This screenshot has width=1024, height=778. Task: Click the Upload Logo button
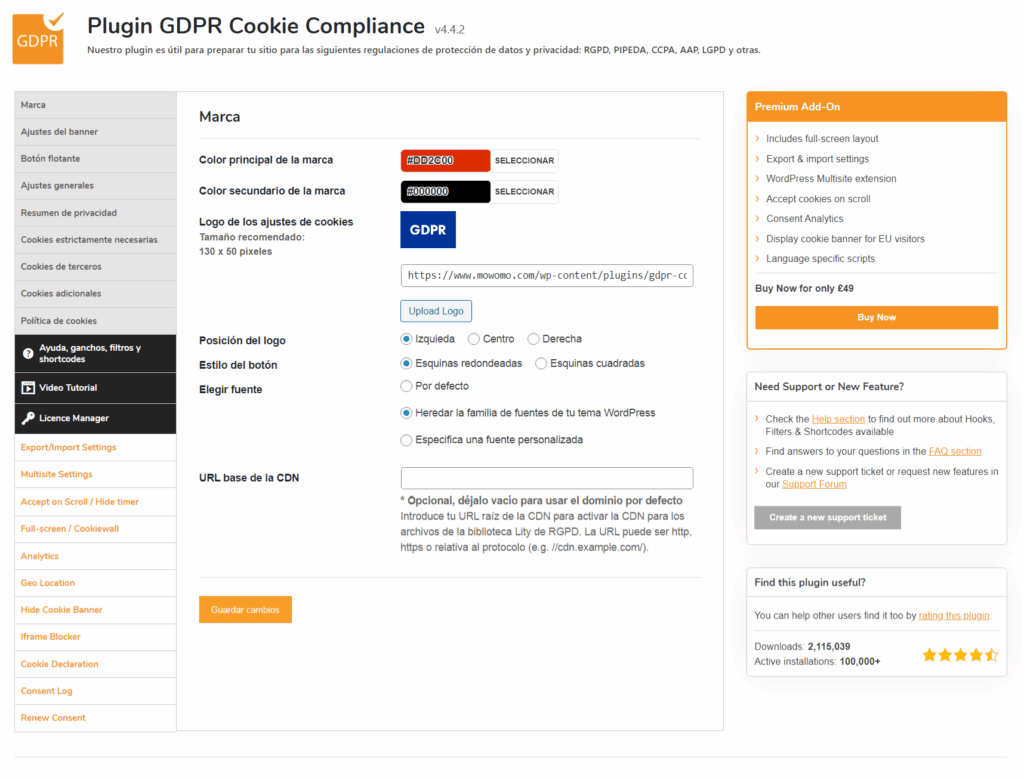click(x=436, y=311)
